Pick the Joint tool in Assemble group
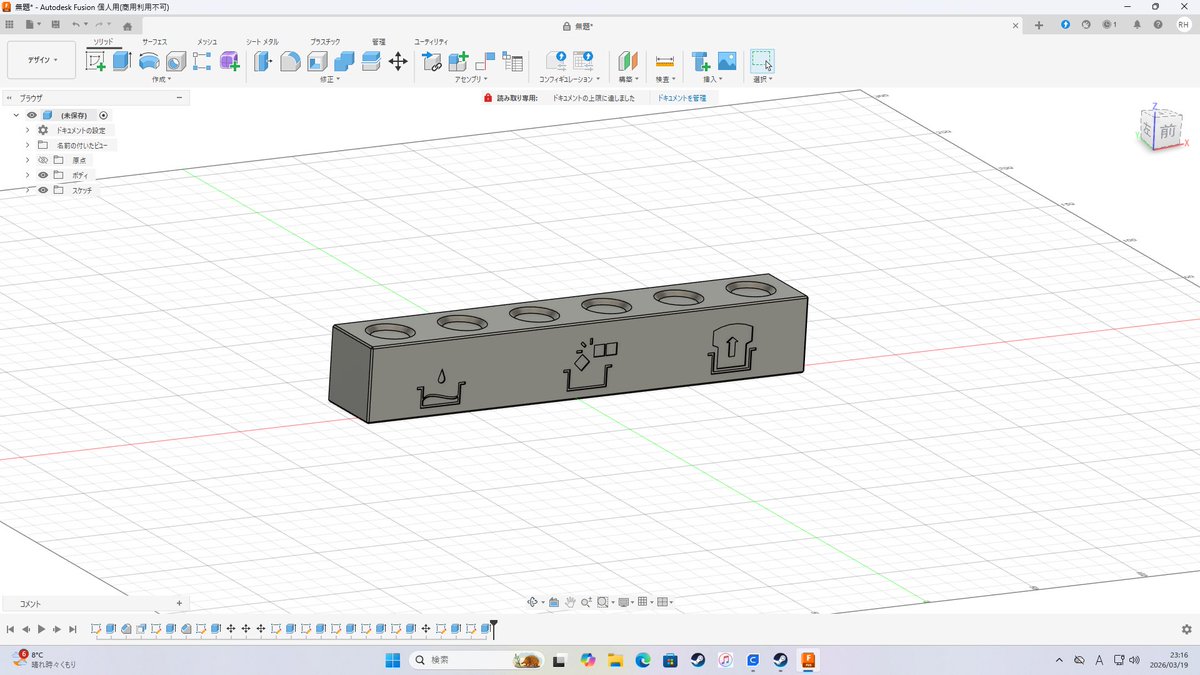 [486, 61]
